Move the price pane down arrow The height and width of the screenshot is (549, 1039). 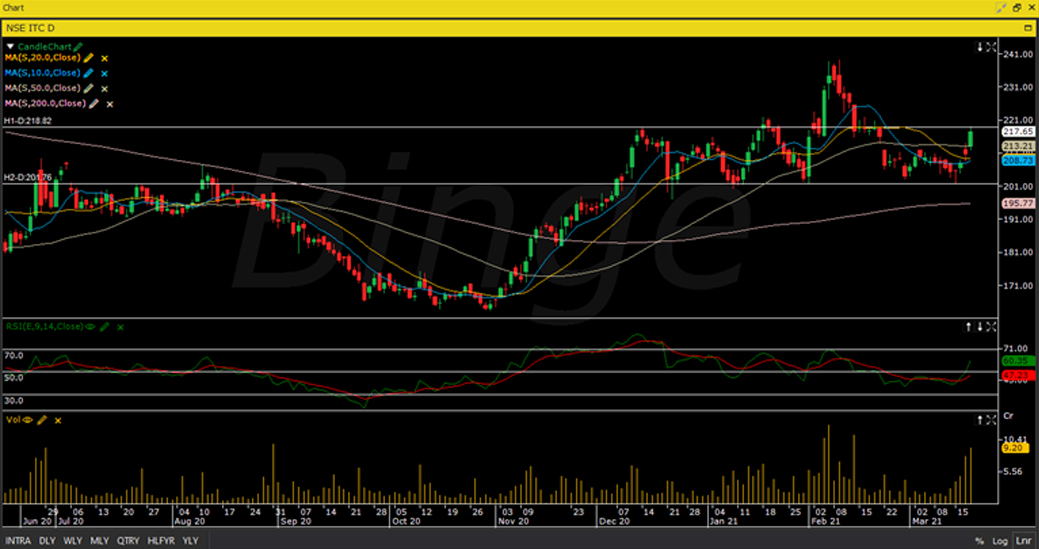click(979, 47)
